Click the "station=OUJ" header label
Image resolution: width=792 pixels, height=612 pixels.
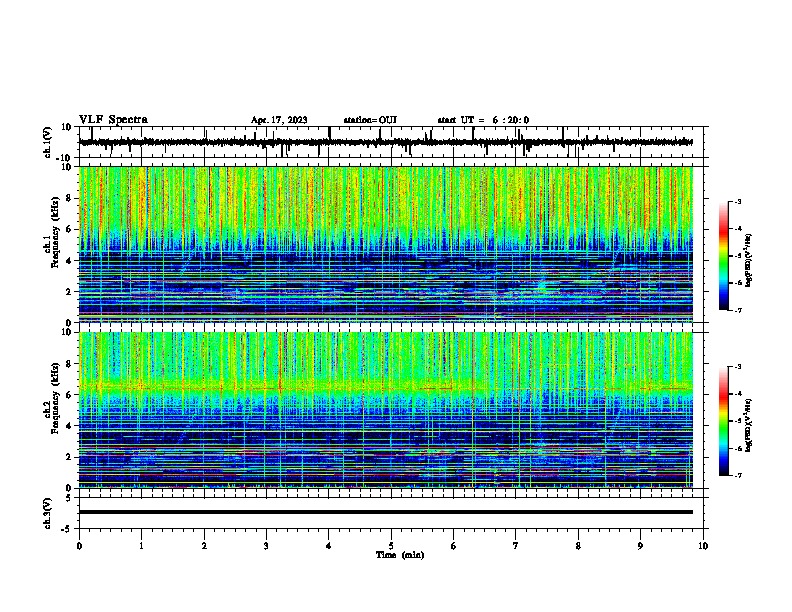[x=370, y=120]
